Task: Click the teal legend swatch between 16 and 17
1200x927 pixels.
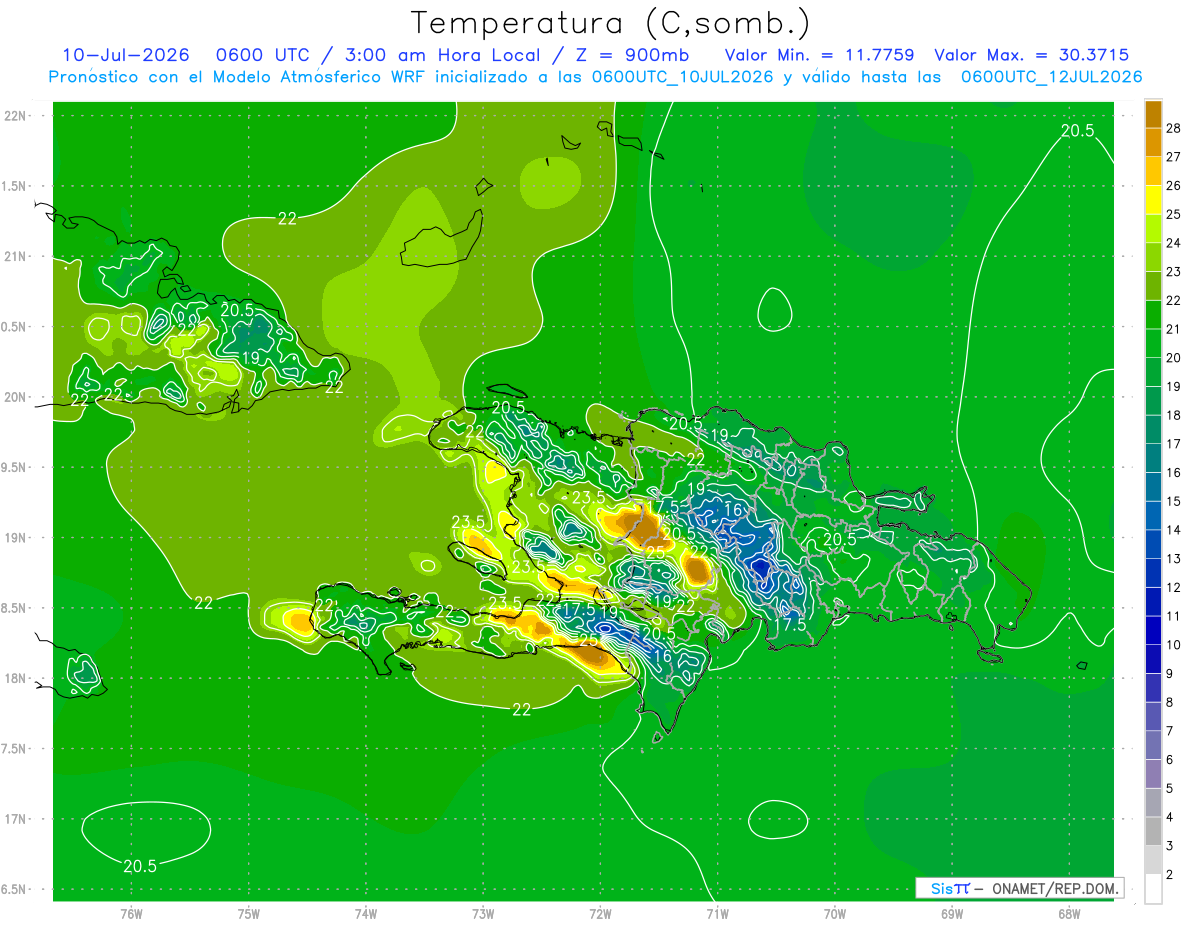Action: coord(1153,459)
